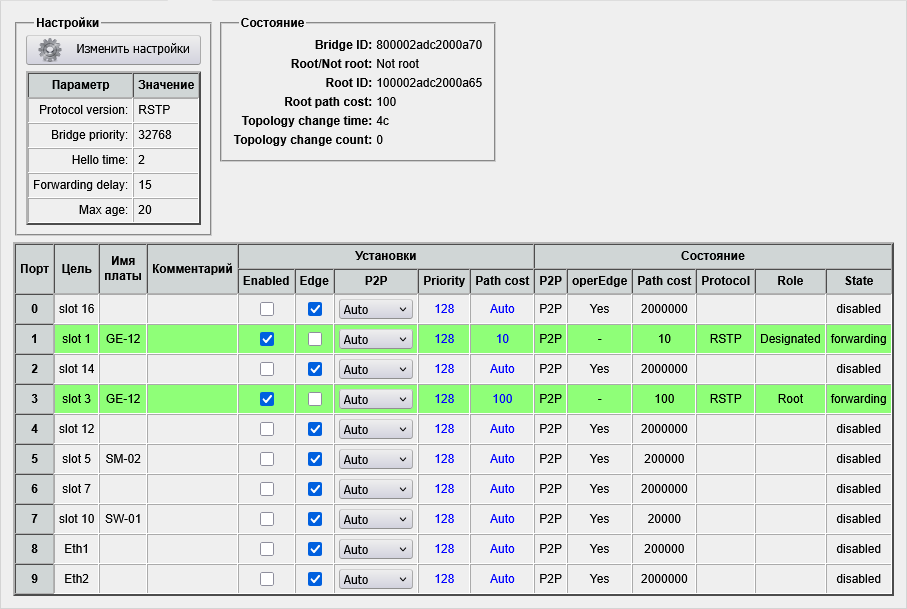Click the Параметр header in settings table
907x609 pixels.
(x=80, y=86)
